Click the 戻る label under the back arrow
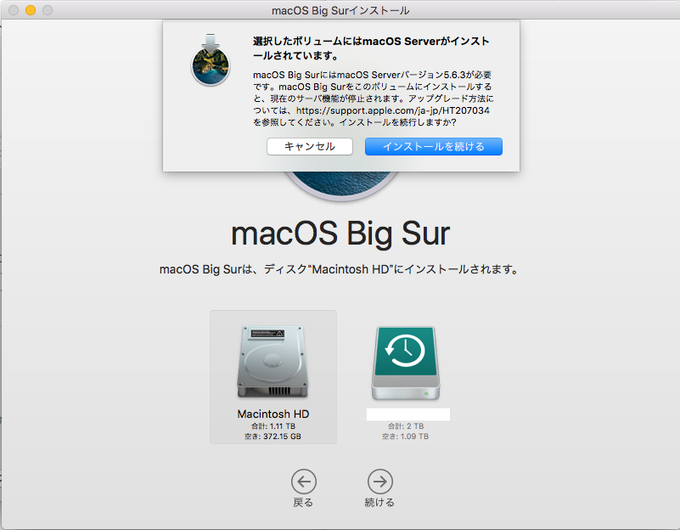 coord(303,502)
